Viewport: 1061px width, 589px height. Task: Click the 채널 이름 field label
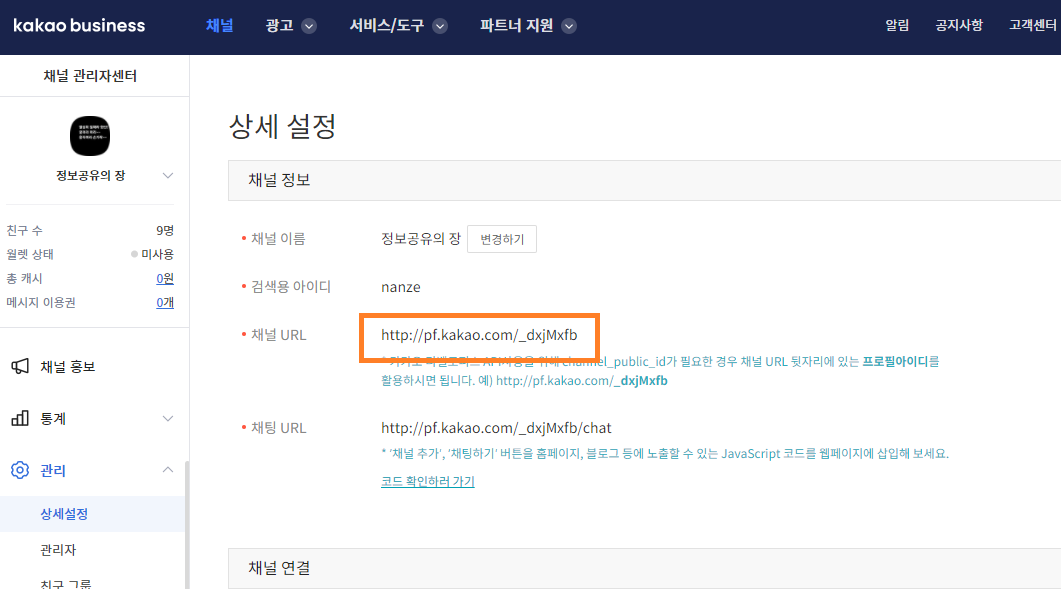click(x=278, y=239)
